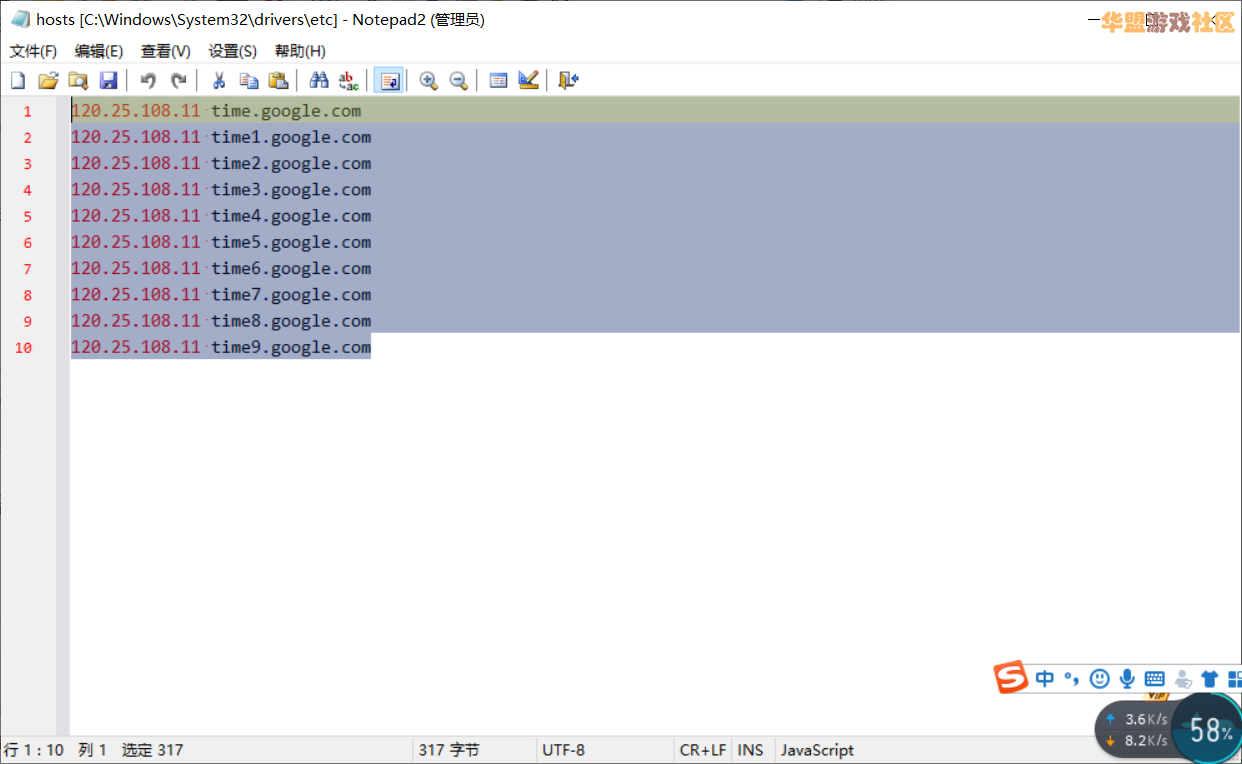Viewport: 1242px width, 764px height.
Task: Open the Replace dialog icon
Action: coord(349,81)
